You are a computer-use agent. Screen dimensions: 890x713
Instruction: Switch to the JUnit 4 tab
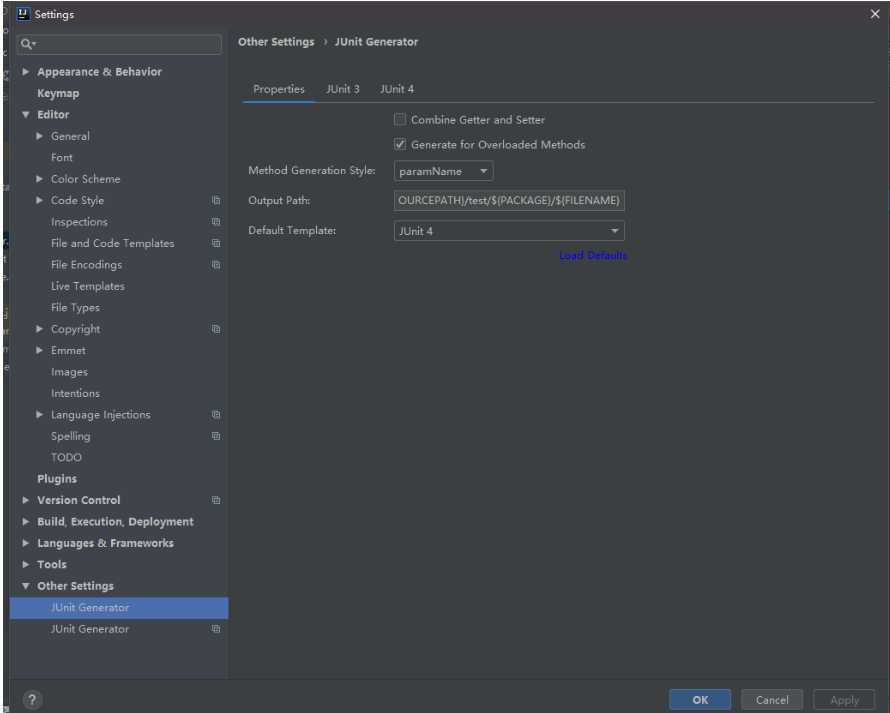point(397,89)
